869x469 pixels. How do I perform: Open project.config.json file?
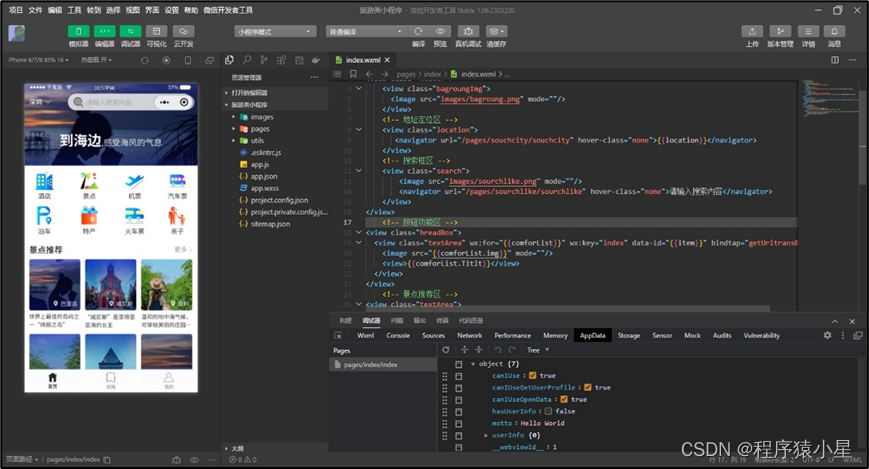click(279, 200)
